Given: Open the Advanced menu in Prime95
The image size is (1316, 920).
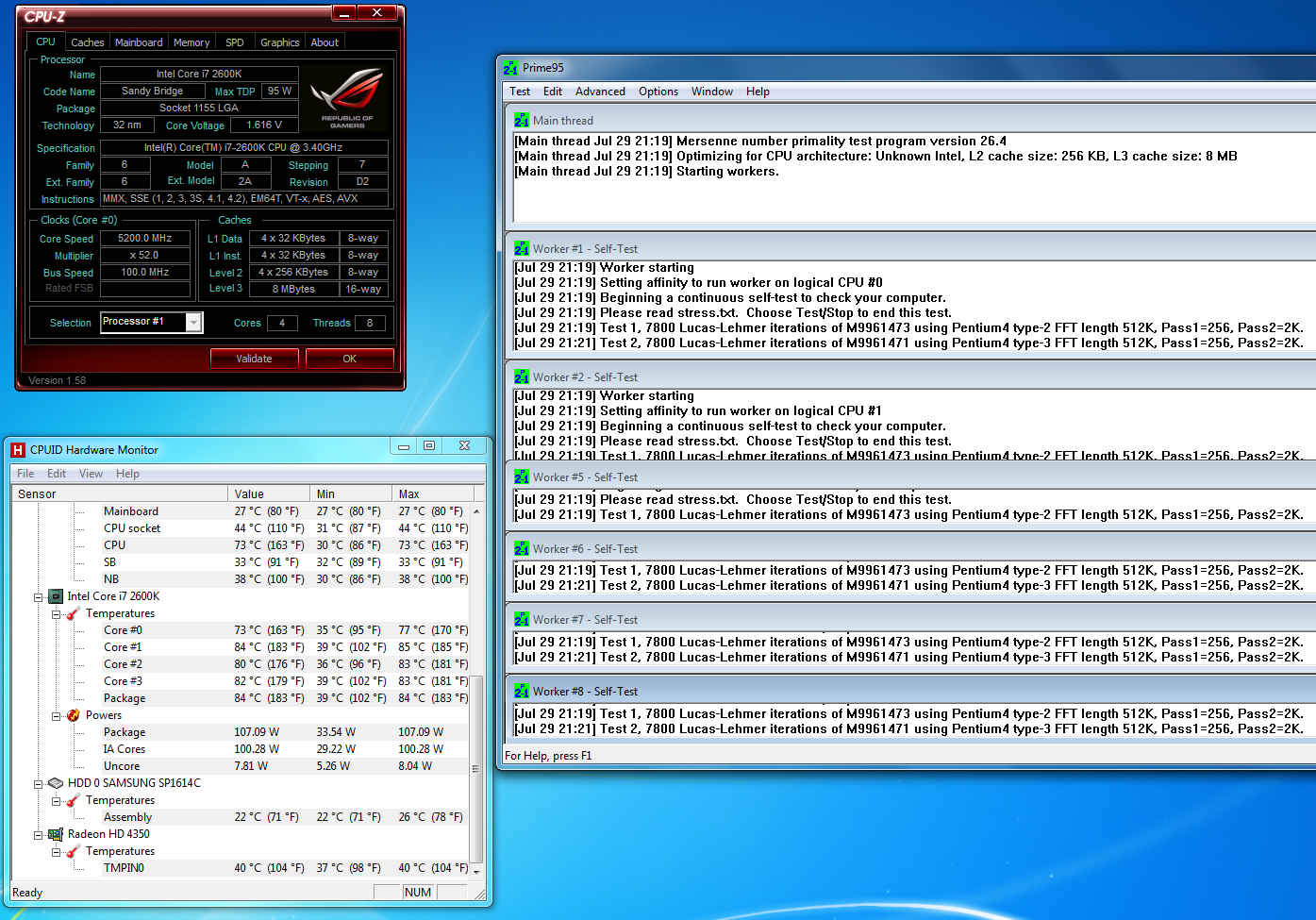Looking at the screenshot, I should click(600, 92).
